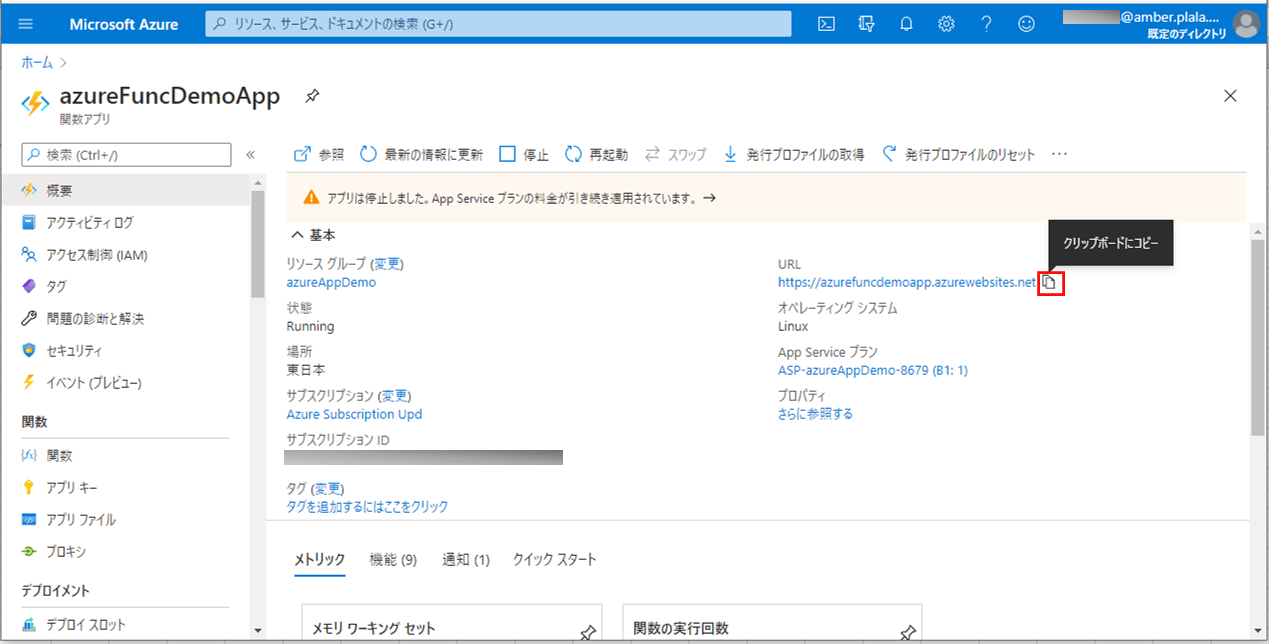Open the notifications bell
The image size is (1269, 644).
click(906, 23)
